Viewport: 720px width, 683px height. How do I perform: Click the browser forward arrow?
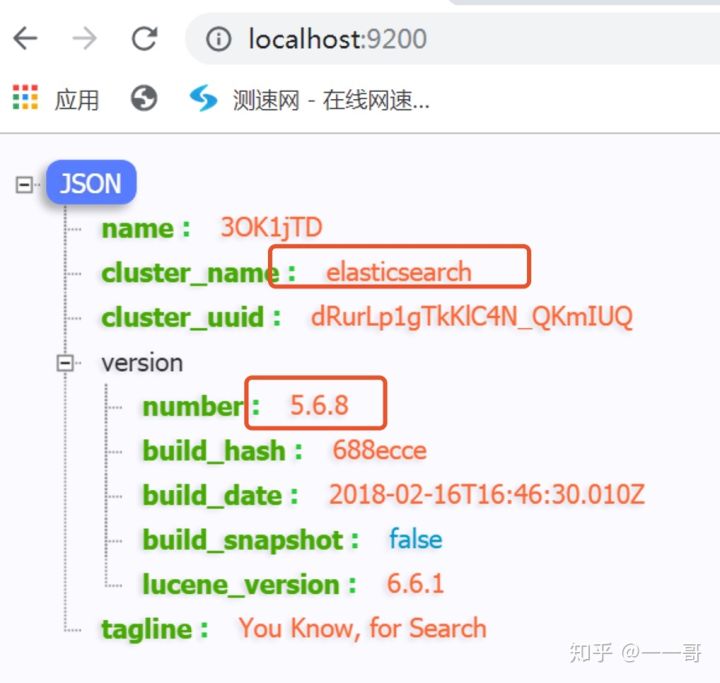pyautogui.click(x=85, y=39)
